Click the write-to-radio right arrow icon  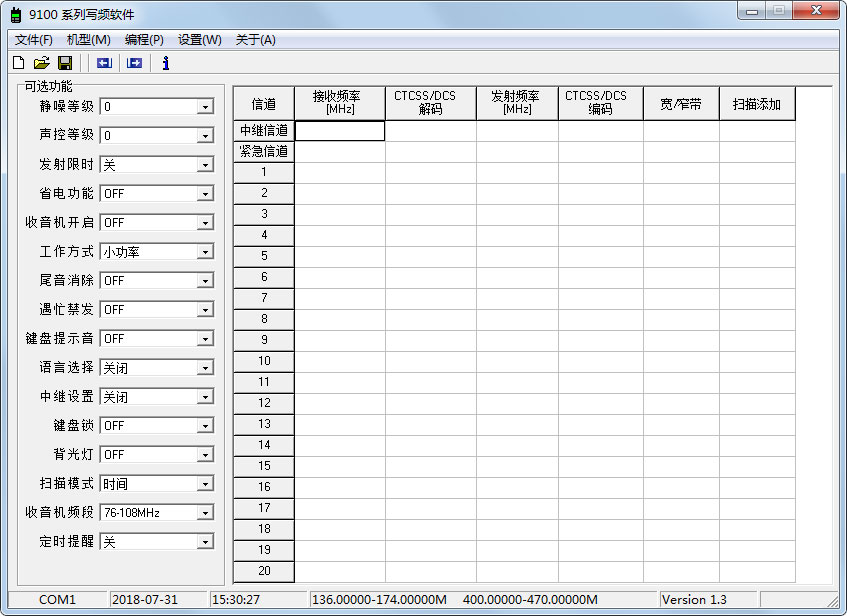pyautogui.click(x=135, y=63)
